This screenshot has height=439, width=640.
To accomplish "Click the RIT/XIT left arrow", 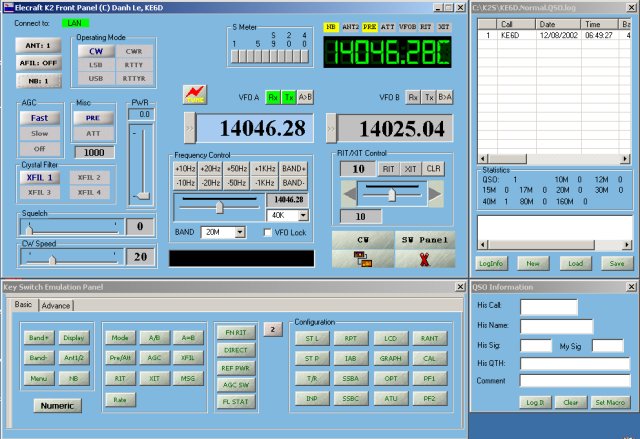I will tap(349, 193).
